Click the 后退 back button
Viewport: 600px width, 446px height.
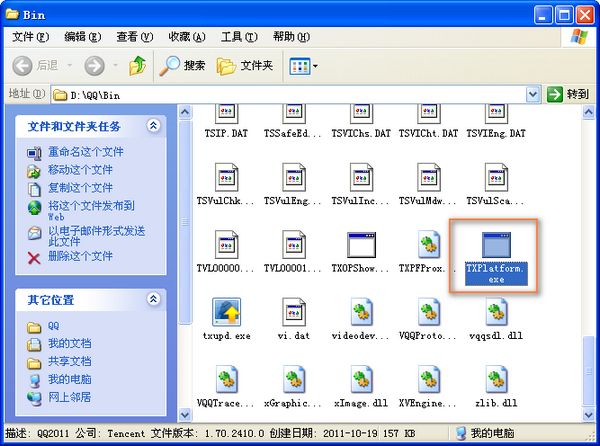click(36, 65)
